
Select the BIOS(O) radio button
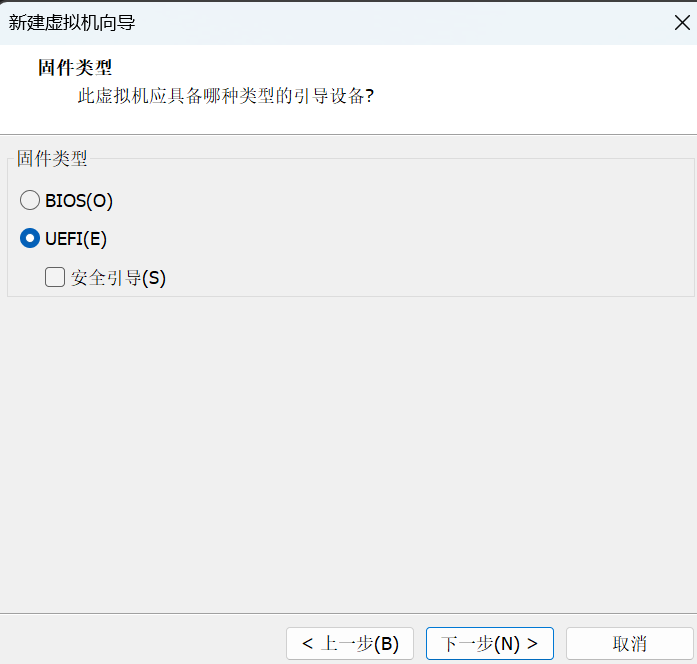[x=30, y=200]
